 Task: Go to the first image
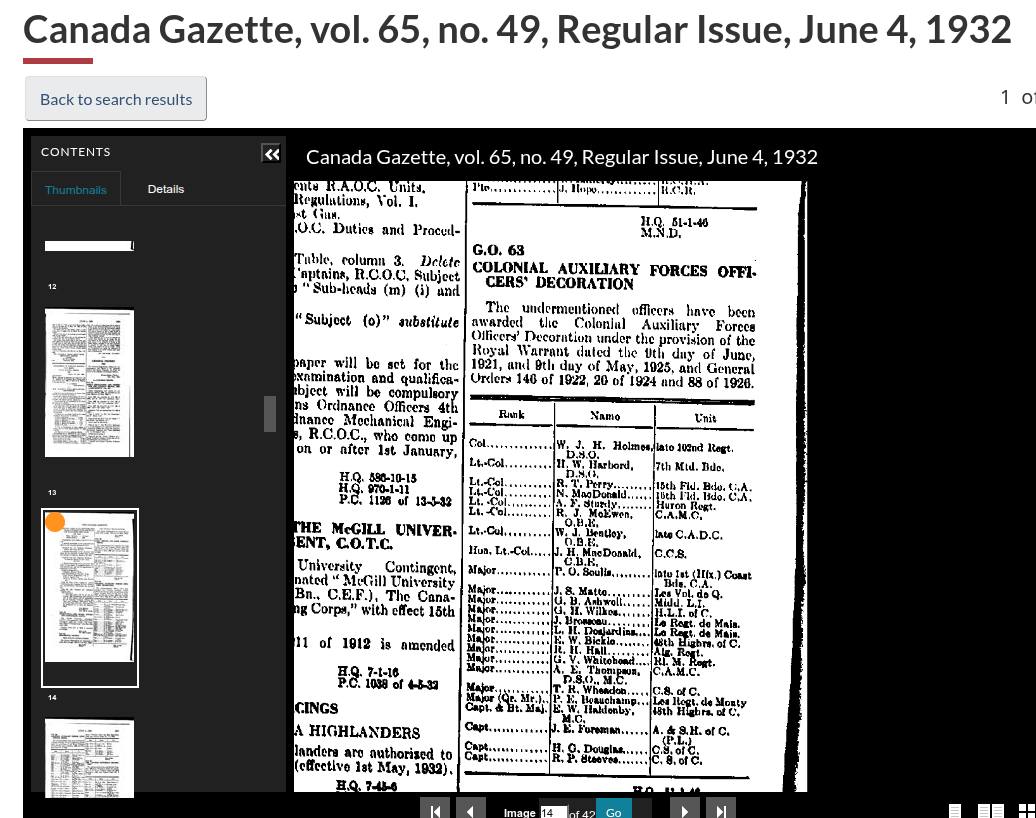pyautogui.click(x=435, y=810)
